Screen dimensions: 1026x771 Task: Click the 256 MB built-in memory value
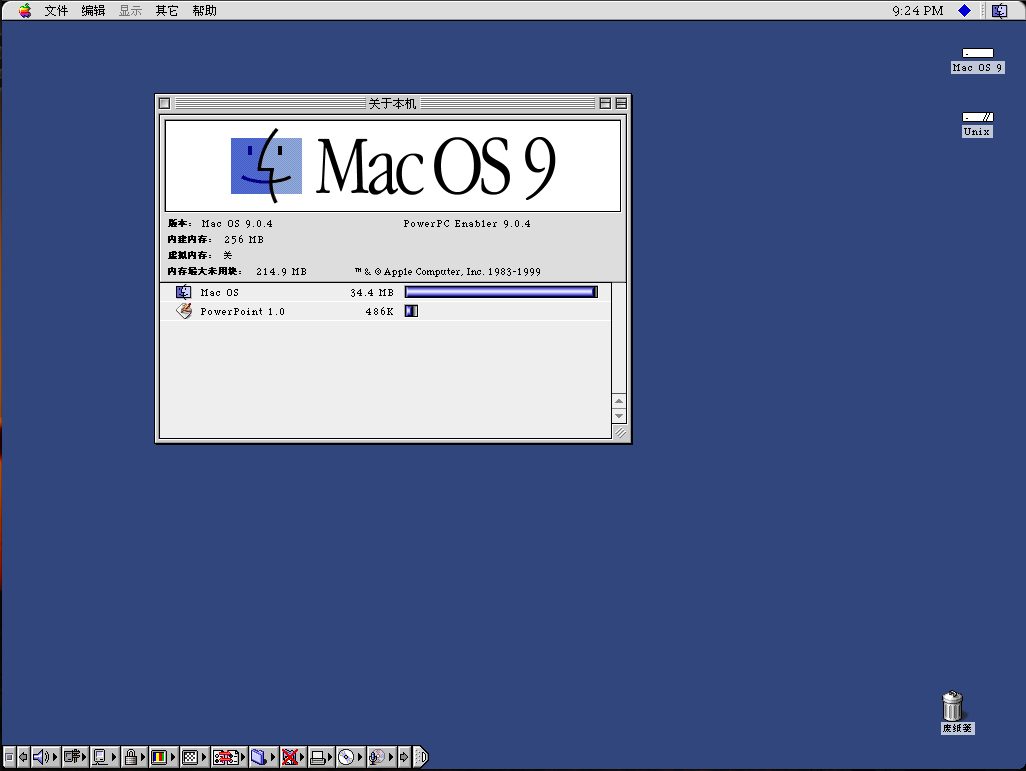click(x=243, y=240)
